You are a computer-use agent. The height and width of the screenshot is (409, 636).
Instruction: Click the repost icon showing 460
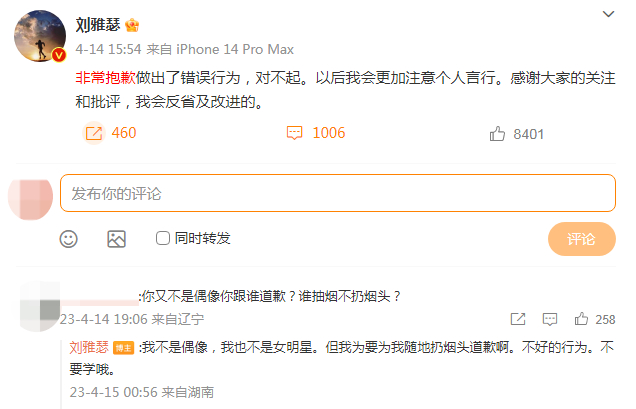tap(94, 133)
